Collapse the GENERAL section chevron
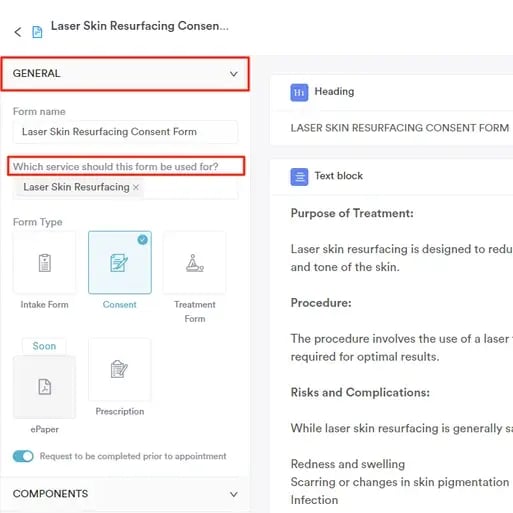The image size is (513, 513). pos(234,74)
